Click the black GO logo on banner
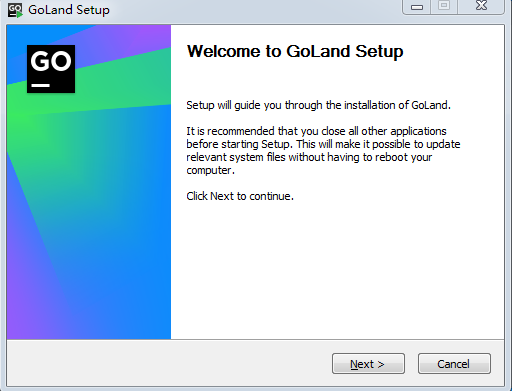Image resolution: width=512 pixels, height=391 pixels. tap(51, 69)
